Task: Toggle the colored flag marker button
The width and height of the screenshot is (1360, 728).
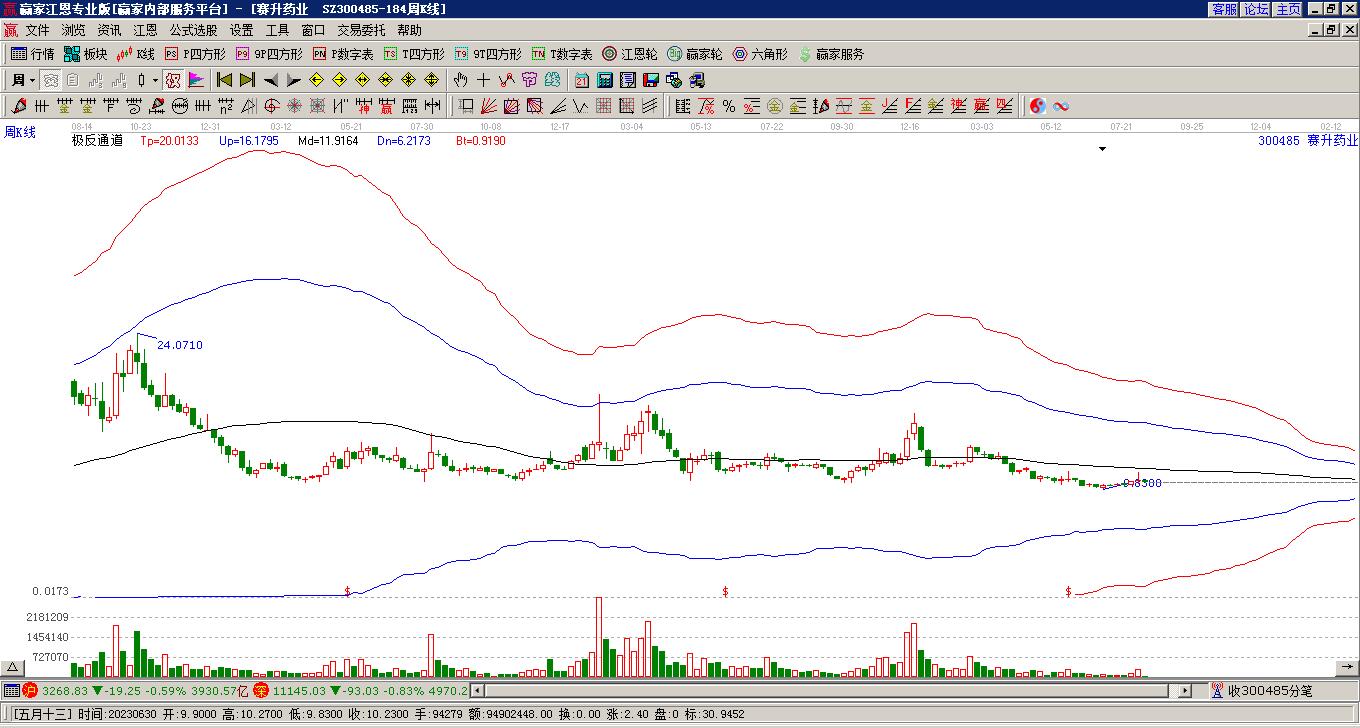Action: click(196, 80)
